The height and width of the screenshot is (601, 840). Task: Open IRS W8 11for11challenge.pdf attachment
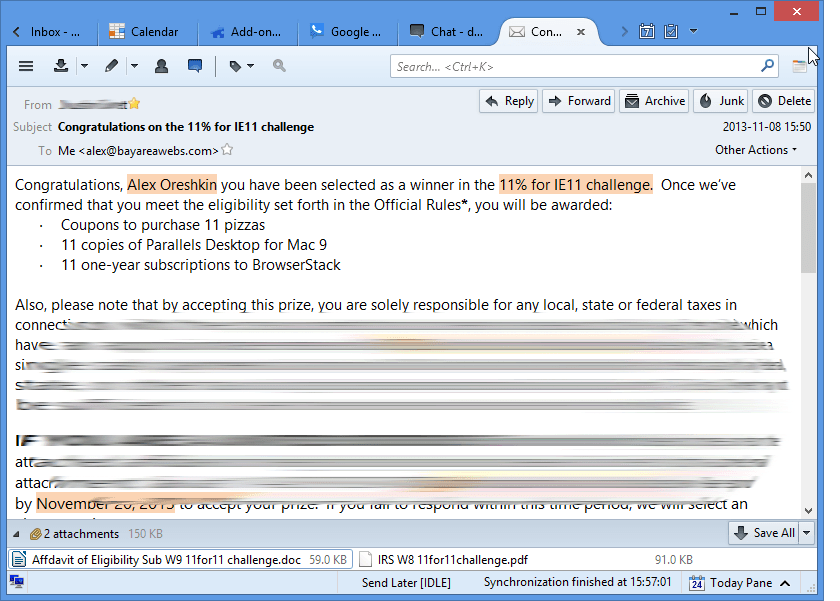click(526, 560)
